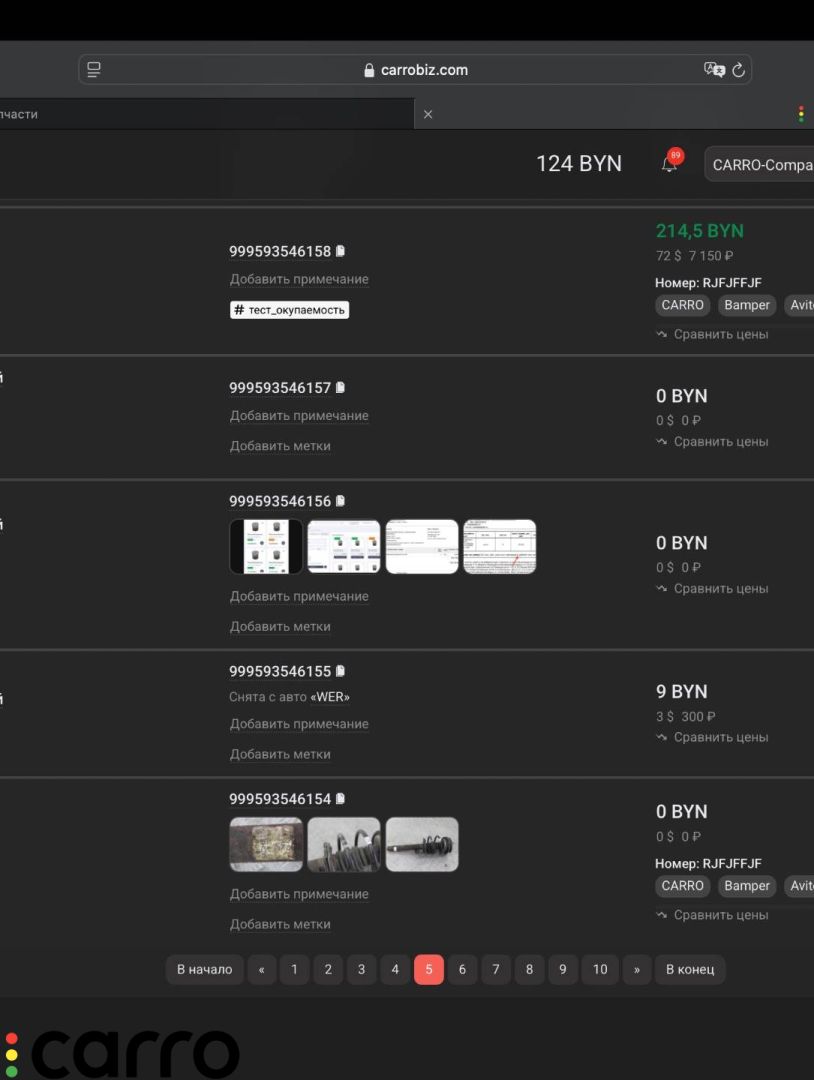
Task: Compare prices for item 999593546157
Action: coord(712,442)
